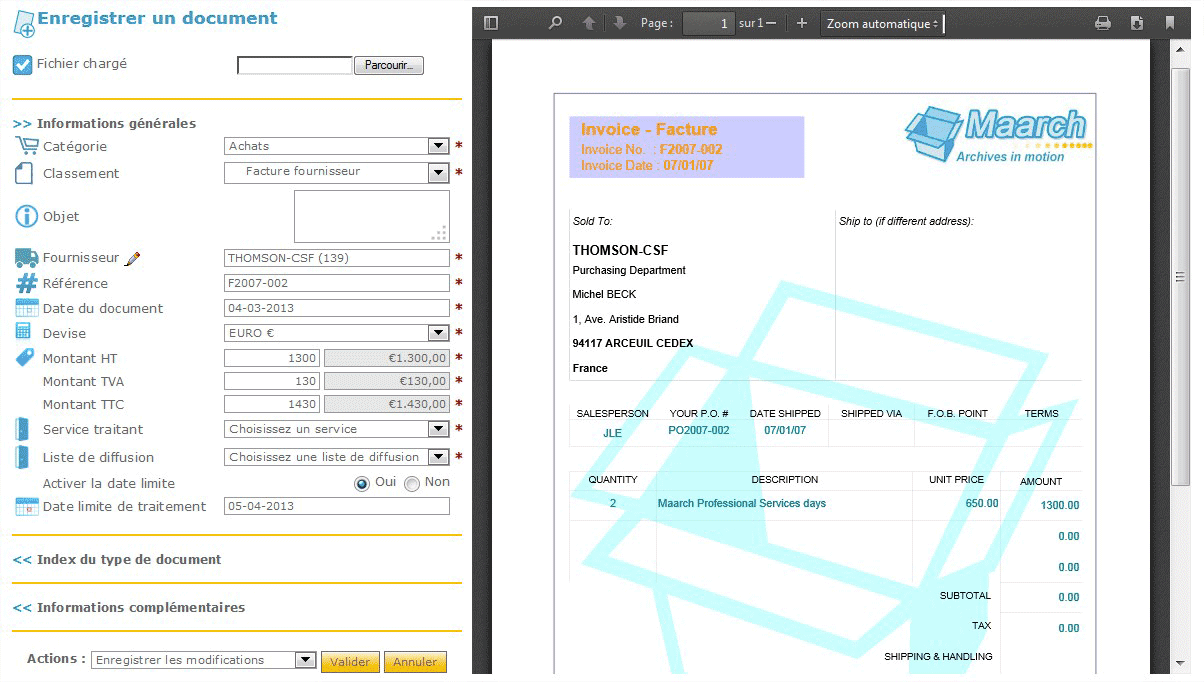Open the Liste de diffusion dropdown
Image resolution: width=1204 pixels, height=682 pixels.
tap(337, 457)
